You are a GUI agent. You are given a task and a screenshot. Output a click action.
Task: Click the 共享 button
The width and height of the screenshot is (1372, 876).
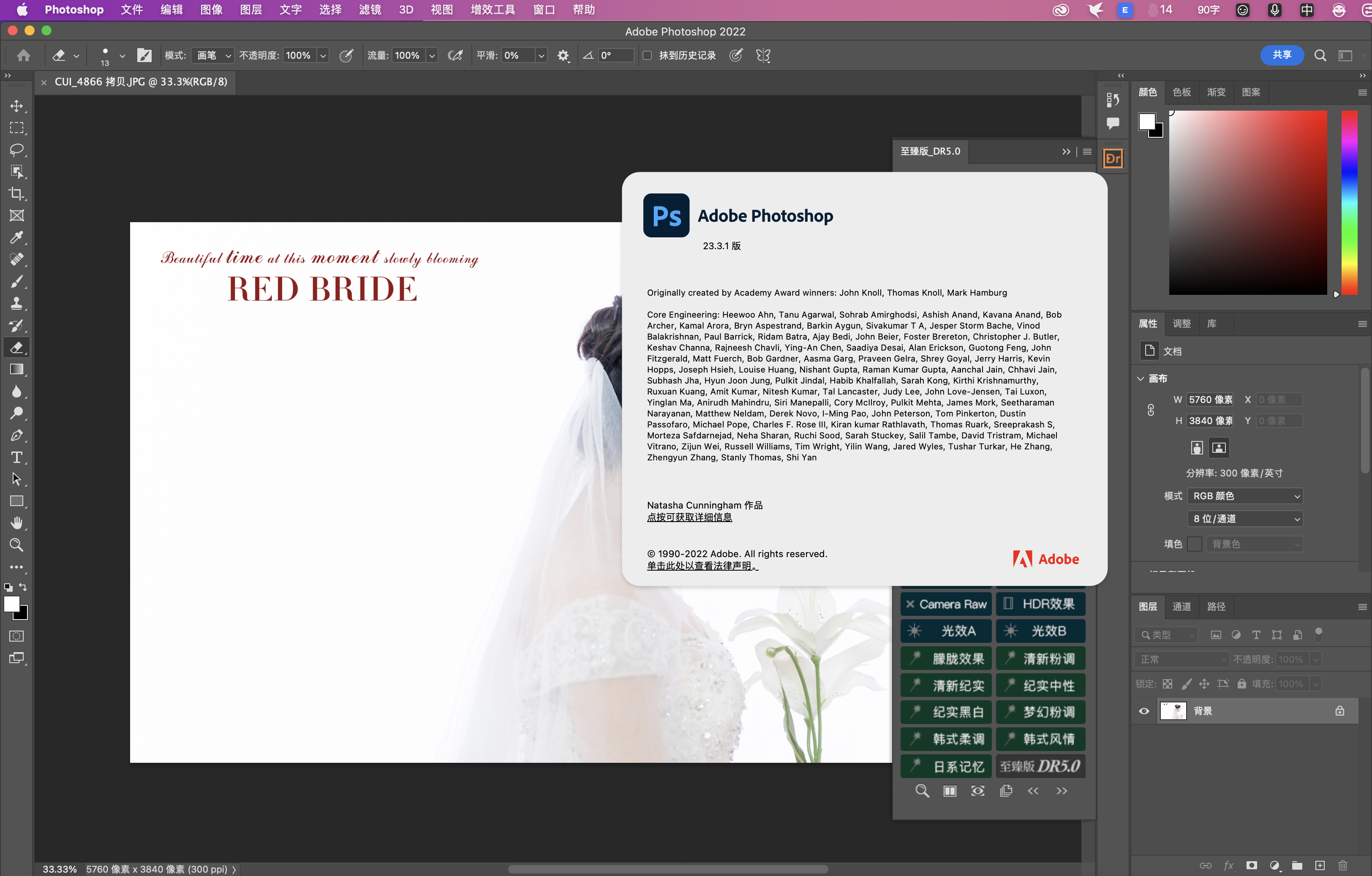click(1282, 55)
